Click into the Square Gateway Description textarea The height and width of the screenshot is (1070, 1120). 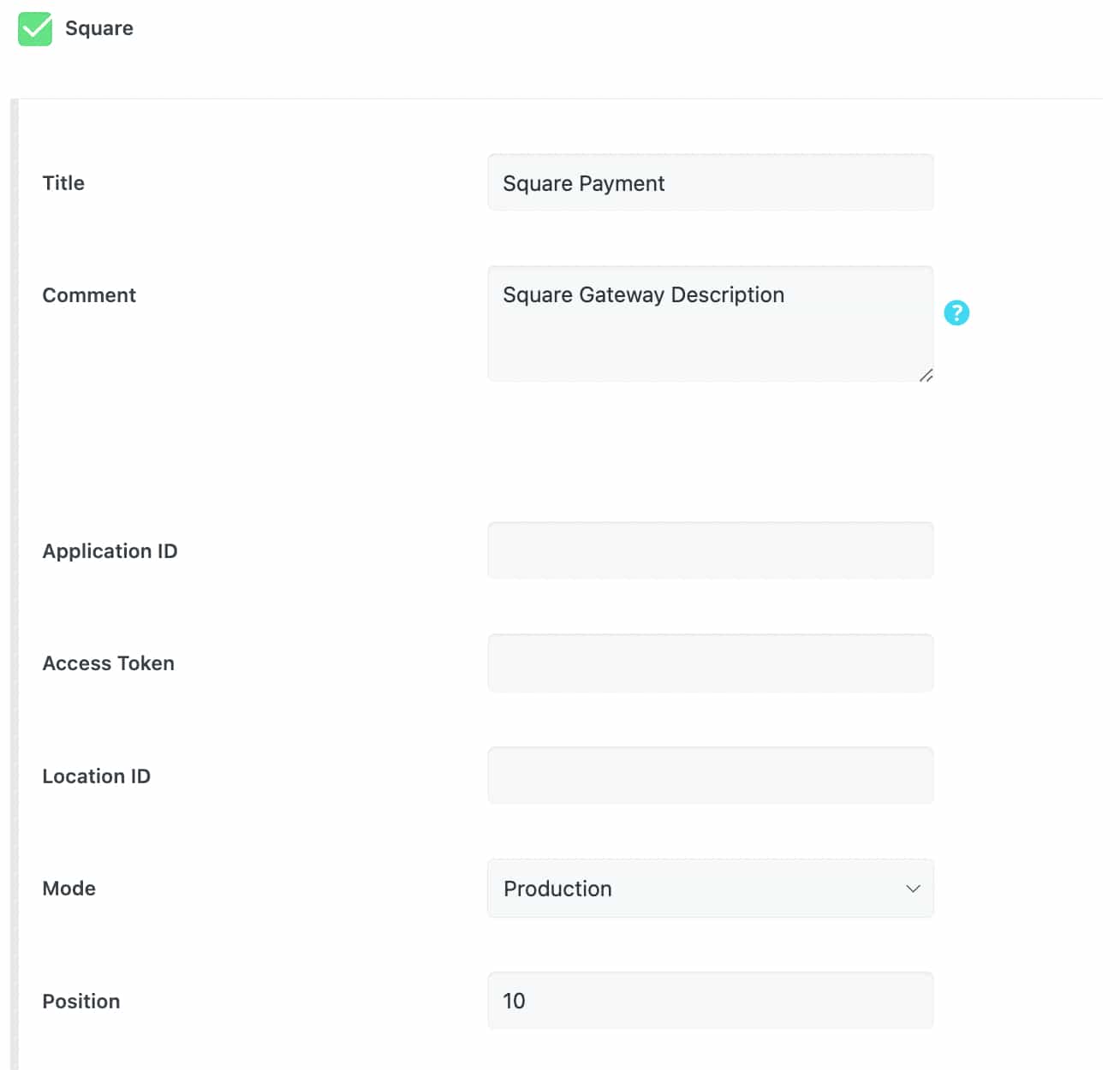(709, 324)
